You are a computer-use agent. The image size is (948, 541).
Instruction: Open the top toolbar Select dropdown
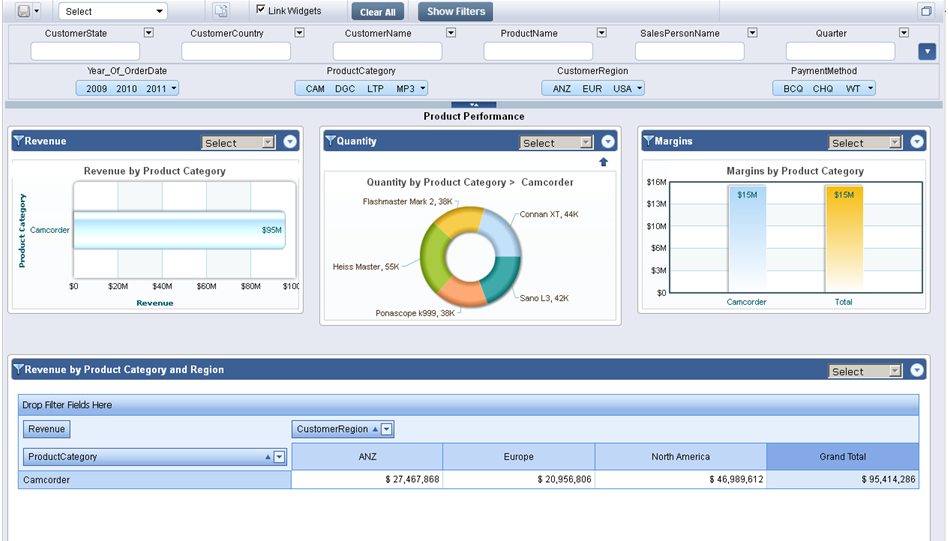pos(113,12)
